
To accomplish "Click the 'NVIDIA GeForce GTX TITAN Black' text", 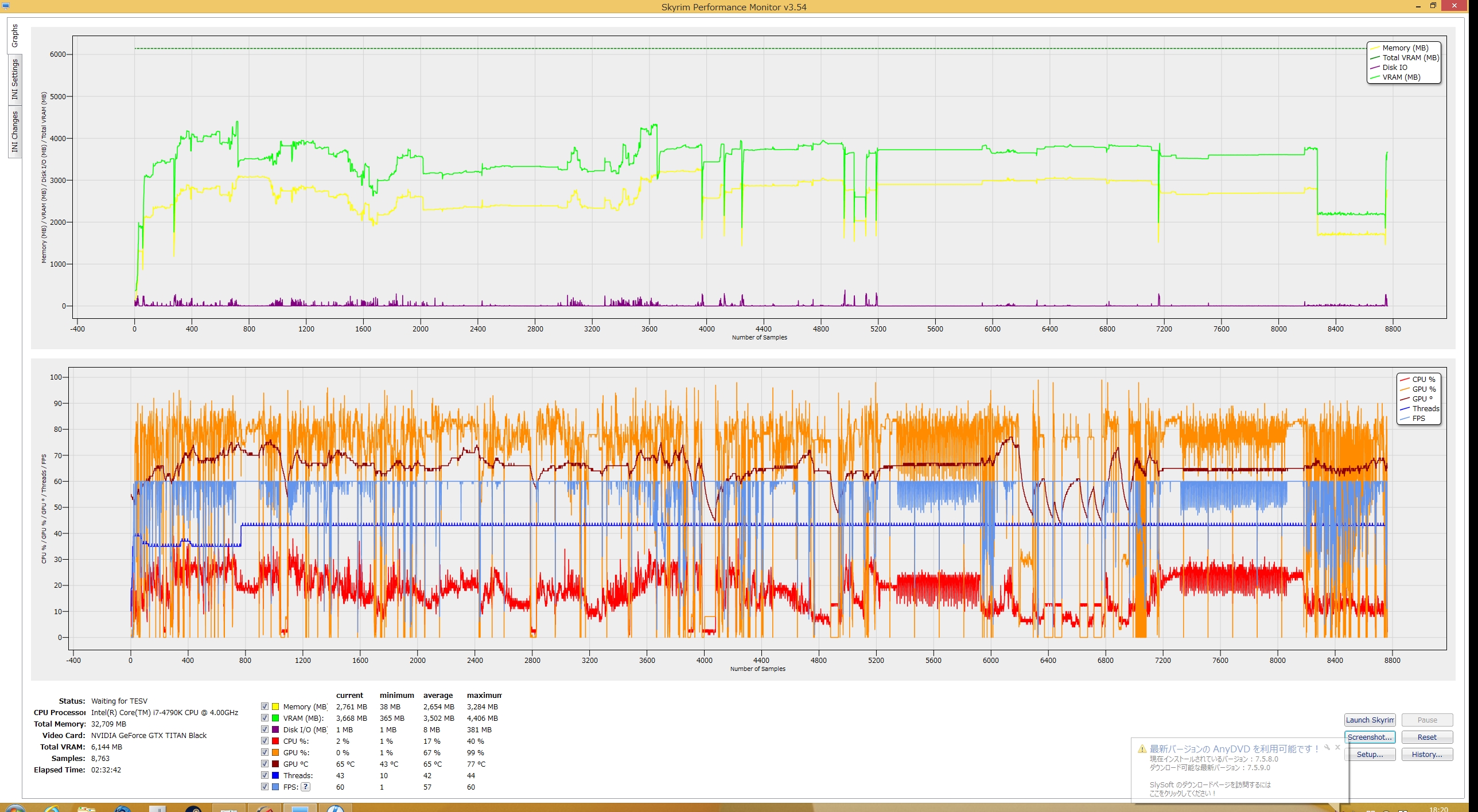I will [x=149, y=735].
